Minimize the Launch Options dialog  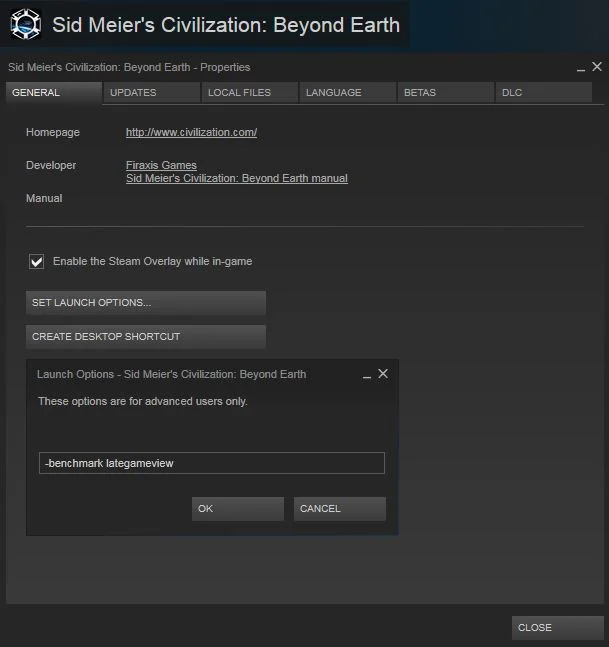tap(367, 376)
